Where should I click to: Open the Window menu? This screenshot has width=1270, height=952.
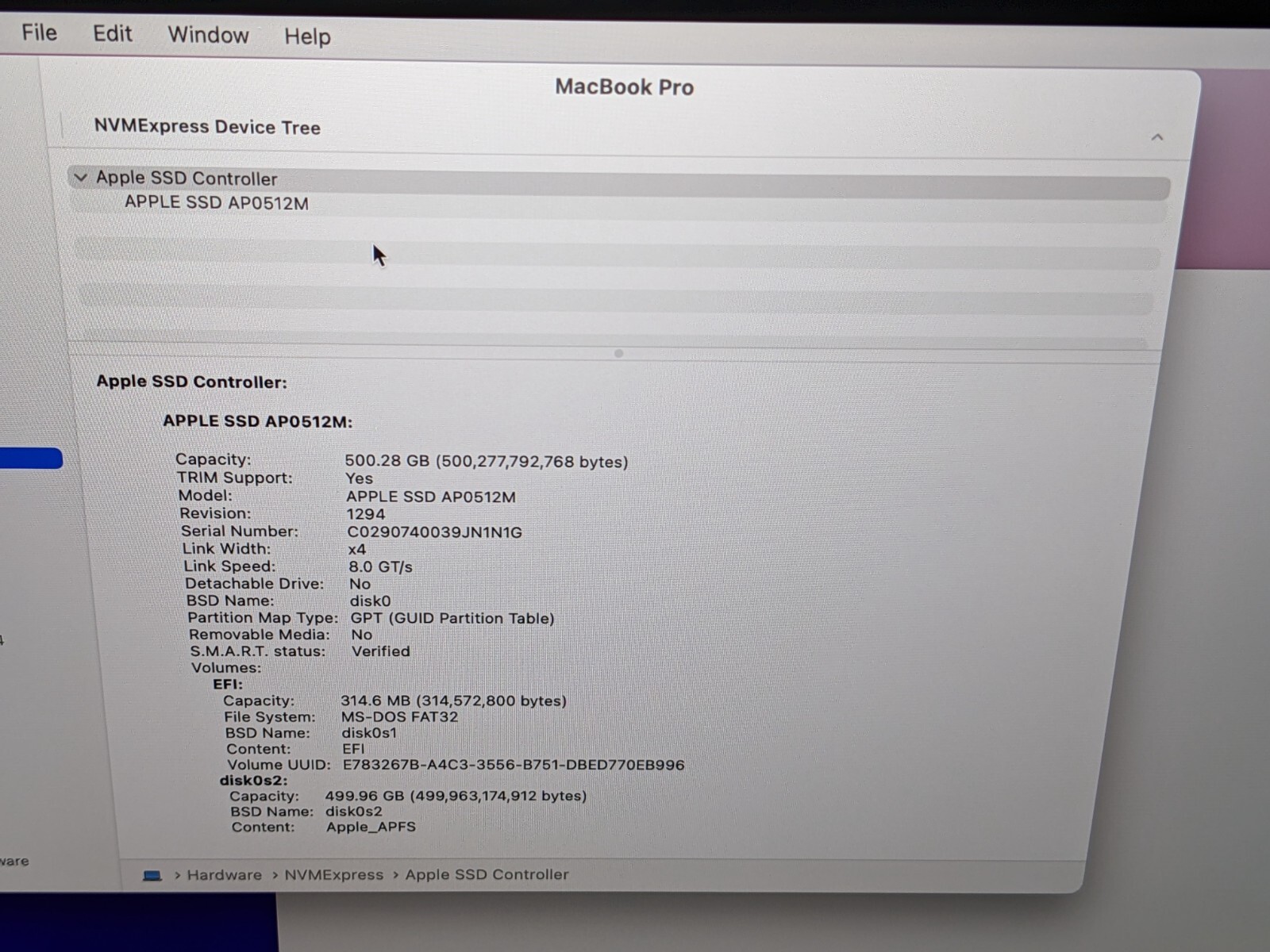(208, 35)
